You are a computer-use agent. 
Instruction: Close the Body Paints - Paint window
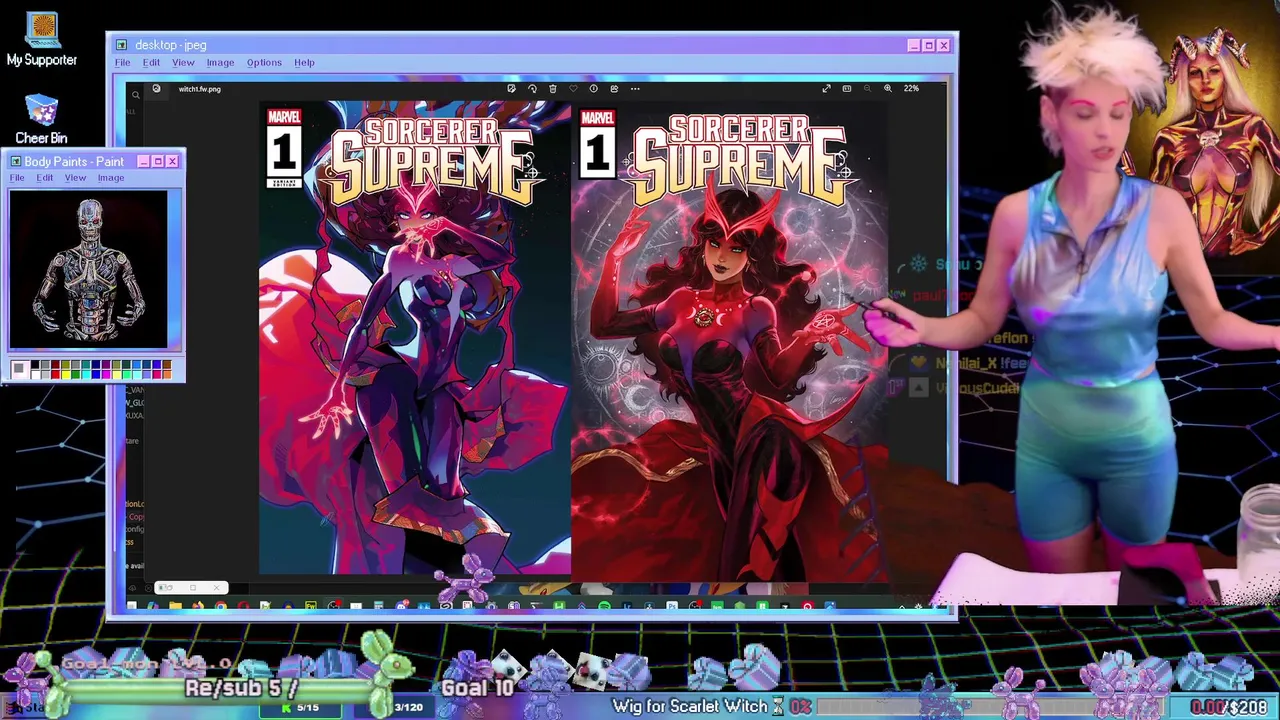pos(172,161)
